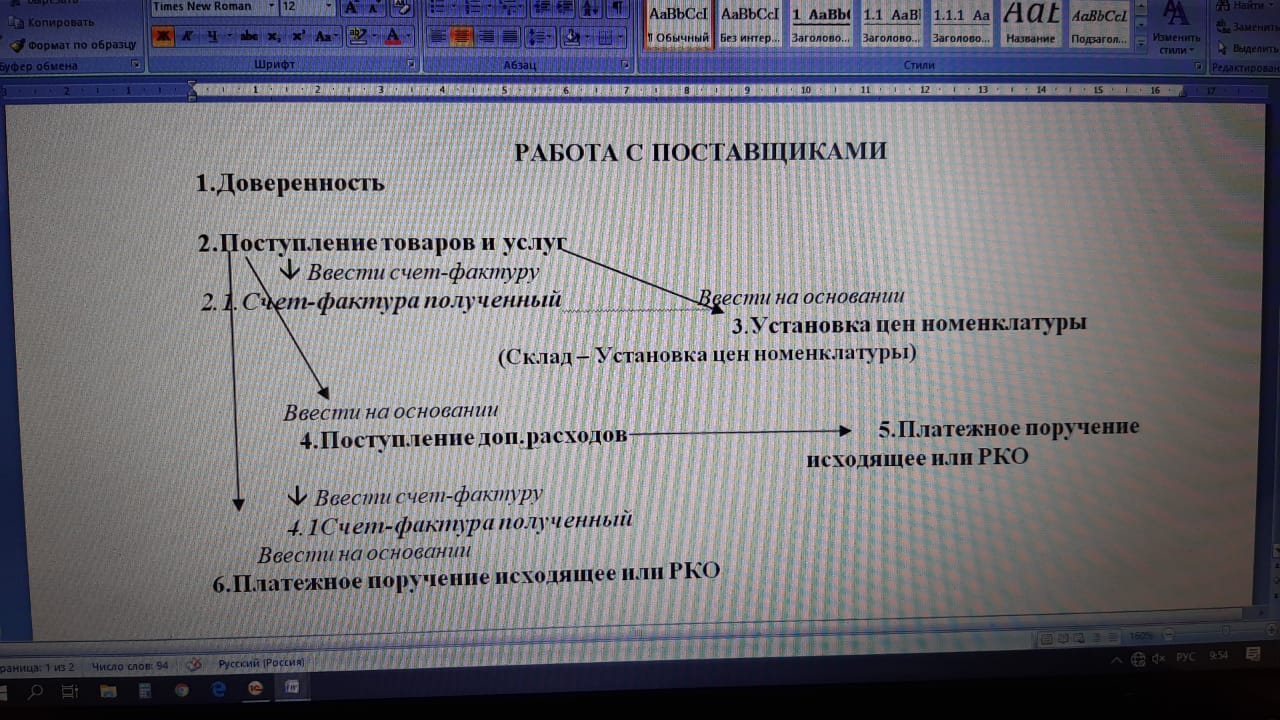
Task: Expand styles gallery More arrow
Action: click(x=1141, y=43)
